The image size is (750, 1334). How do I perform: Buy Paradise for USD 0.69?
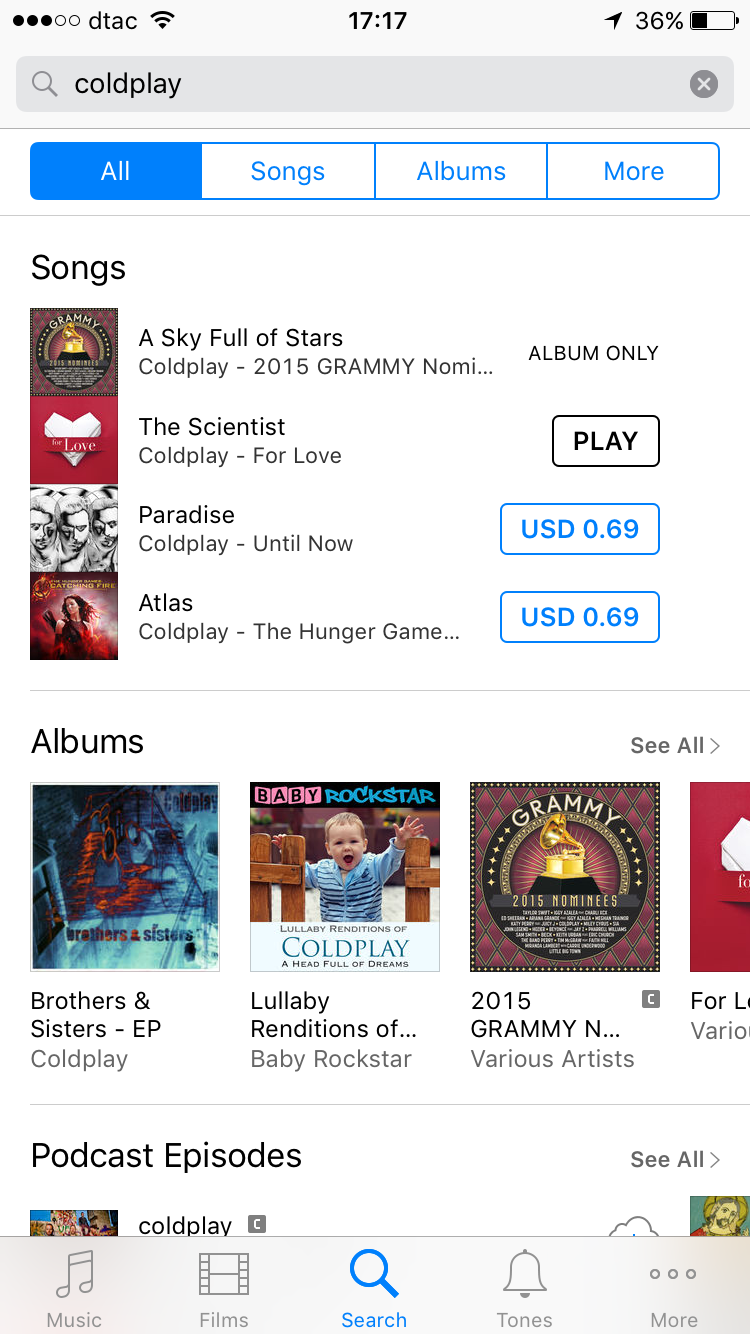pos(580,529)
